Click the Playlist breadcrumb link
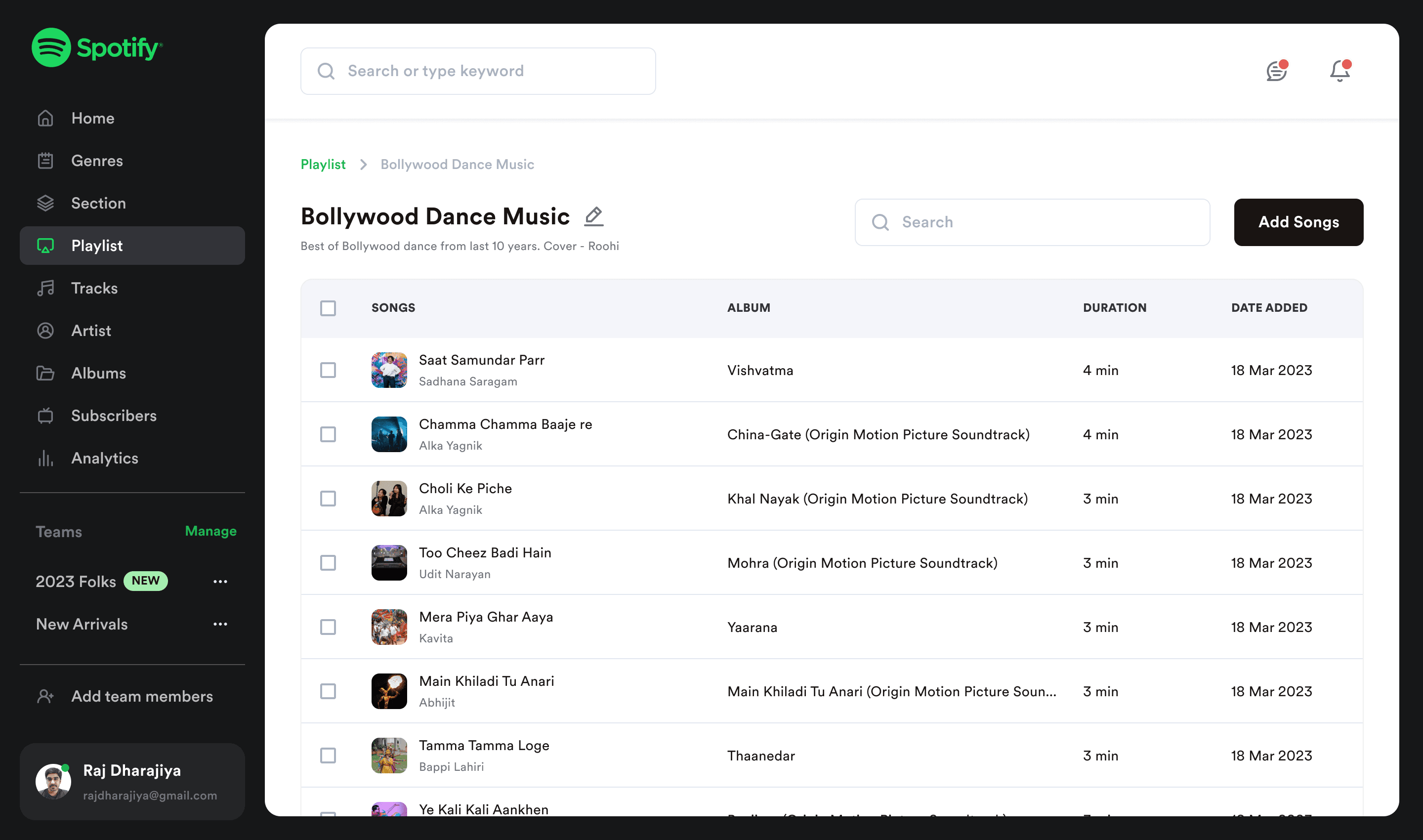 point(323,165)
